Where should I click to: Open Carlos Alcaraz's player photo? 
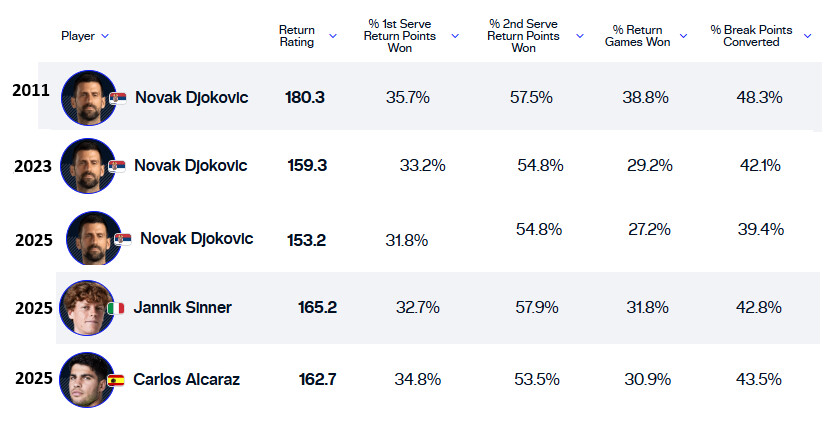(x=87, y=380)
